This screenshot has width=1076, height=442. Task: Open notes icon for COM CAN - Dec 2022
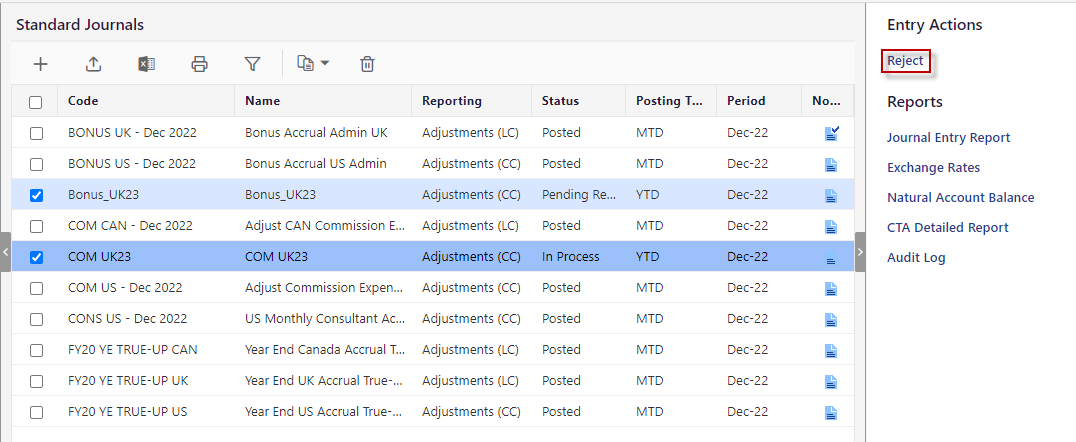(830, 226)
